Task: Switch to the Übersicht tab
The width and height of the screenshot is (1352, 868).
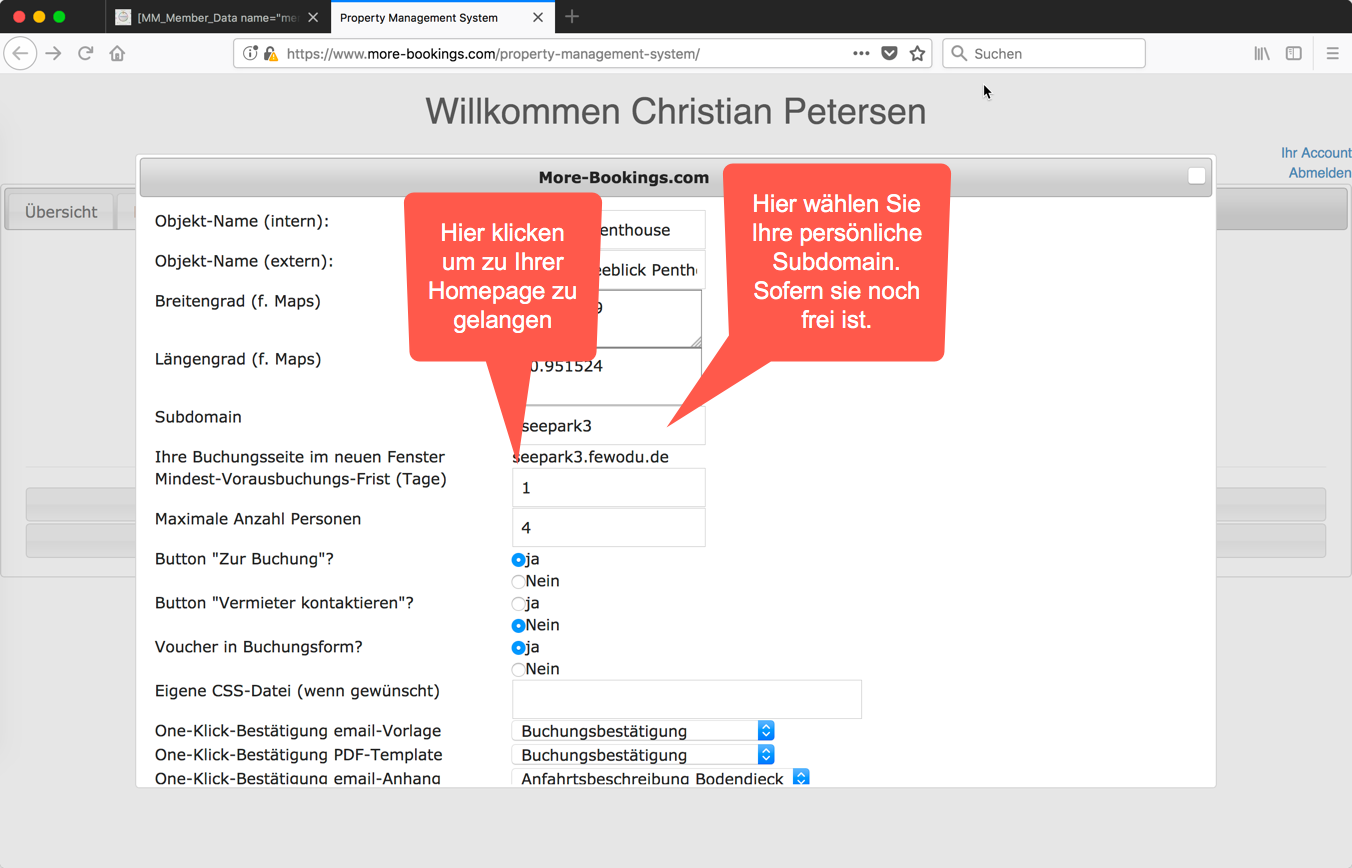Action: (61, 212)
